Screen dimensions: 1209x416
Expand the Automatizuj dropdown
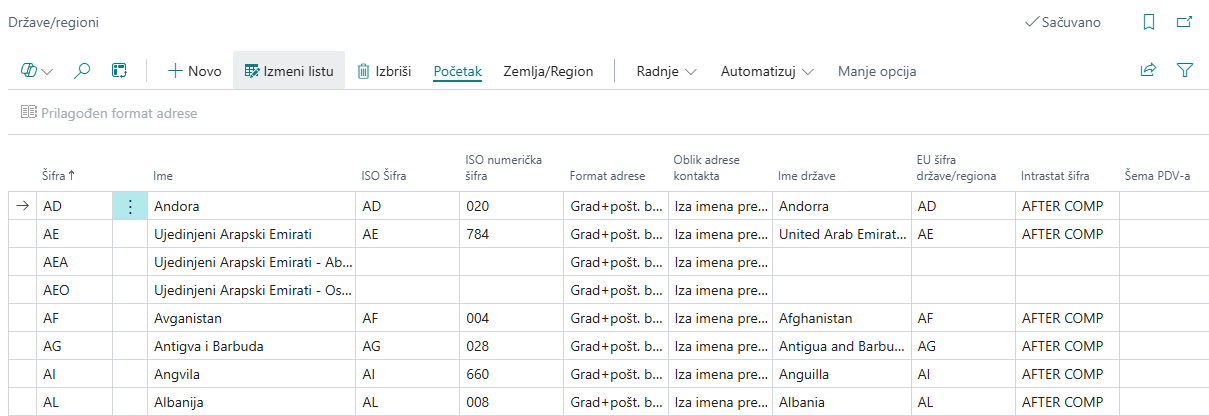click(767, 71)
